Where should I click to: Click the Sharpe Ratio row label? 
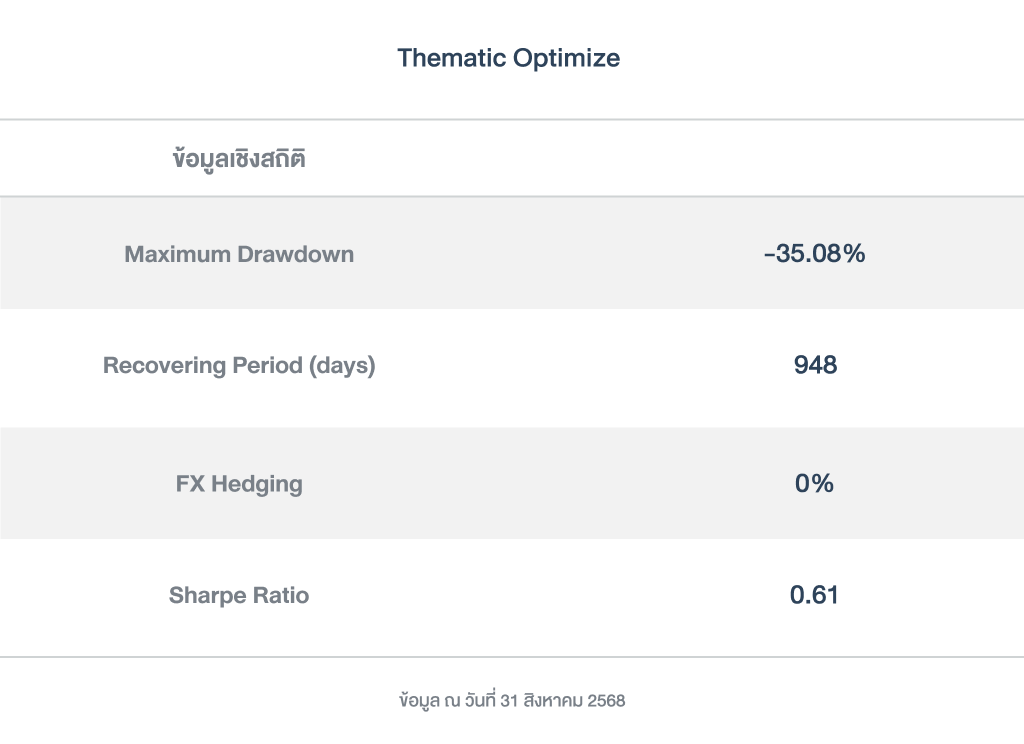pos(239,596)
